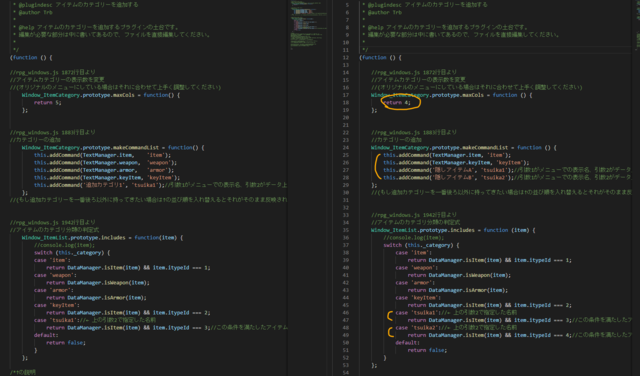Click '(function () {' on right line 12
This screenshot has width=640, height=376.
point(380,58)
